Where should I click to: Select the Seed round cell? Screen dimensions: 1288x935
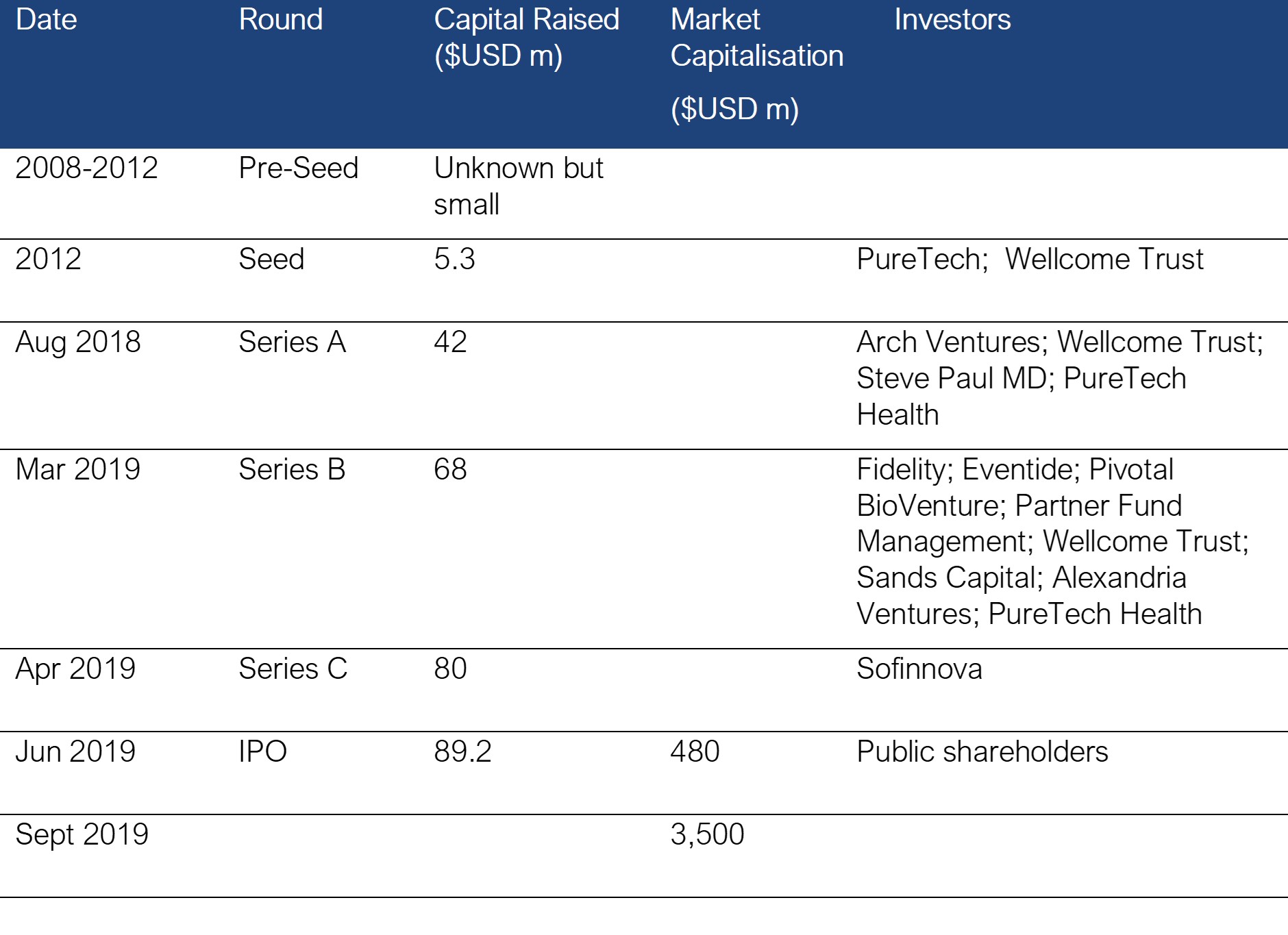[271, 260]
